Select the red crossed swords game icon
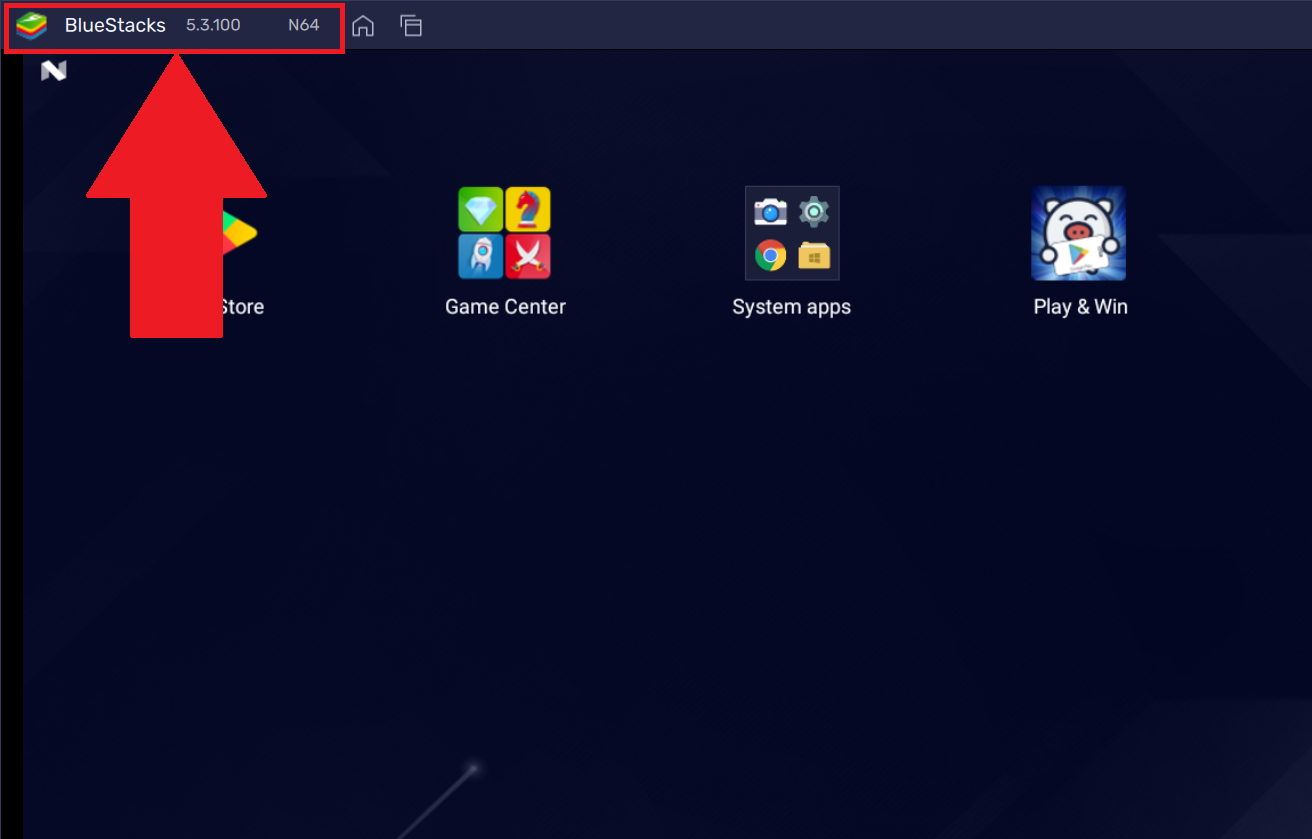This screenshot has height=839, width=1312. [x=528, y=256]
